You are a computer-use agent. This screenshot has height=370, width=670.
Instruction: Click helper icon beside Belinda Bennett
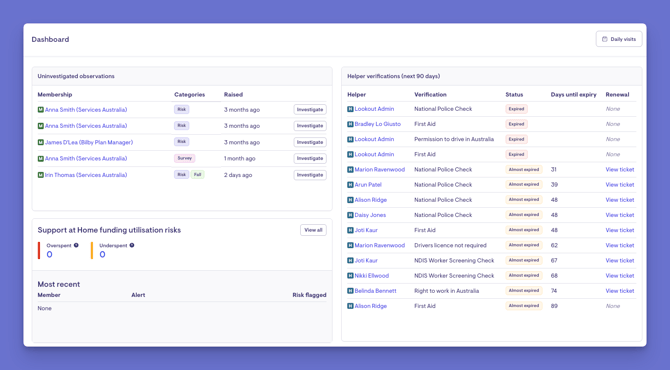pyautogui.click(x=350, y=291)
